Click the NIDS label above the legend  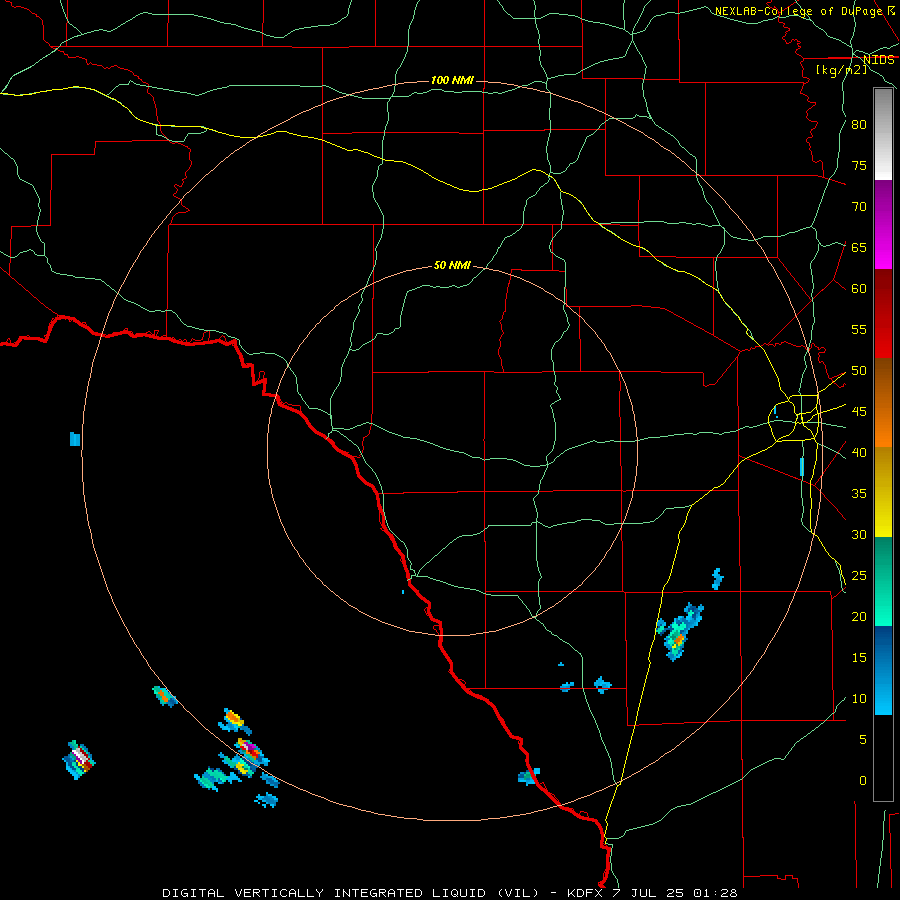click(x=879, y=60)
